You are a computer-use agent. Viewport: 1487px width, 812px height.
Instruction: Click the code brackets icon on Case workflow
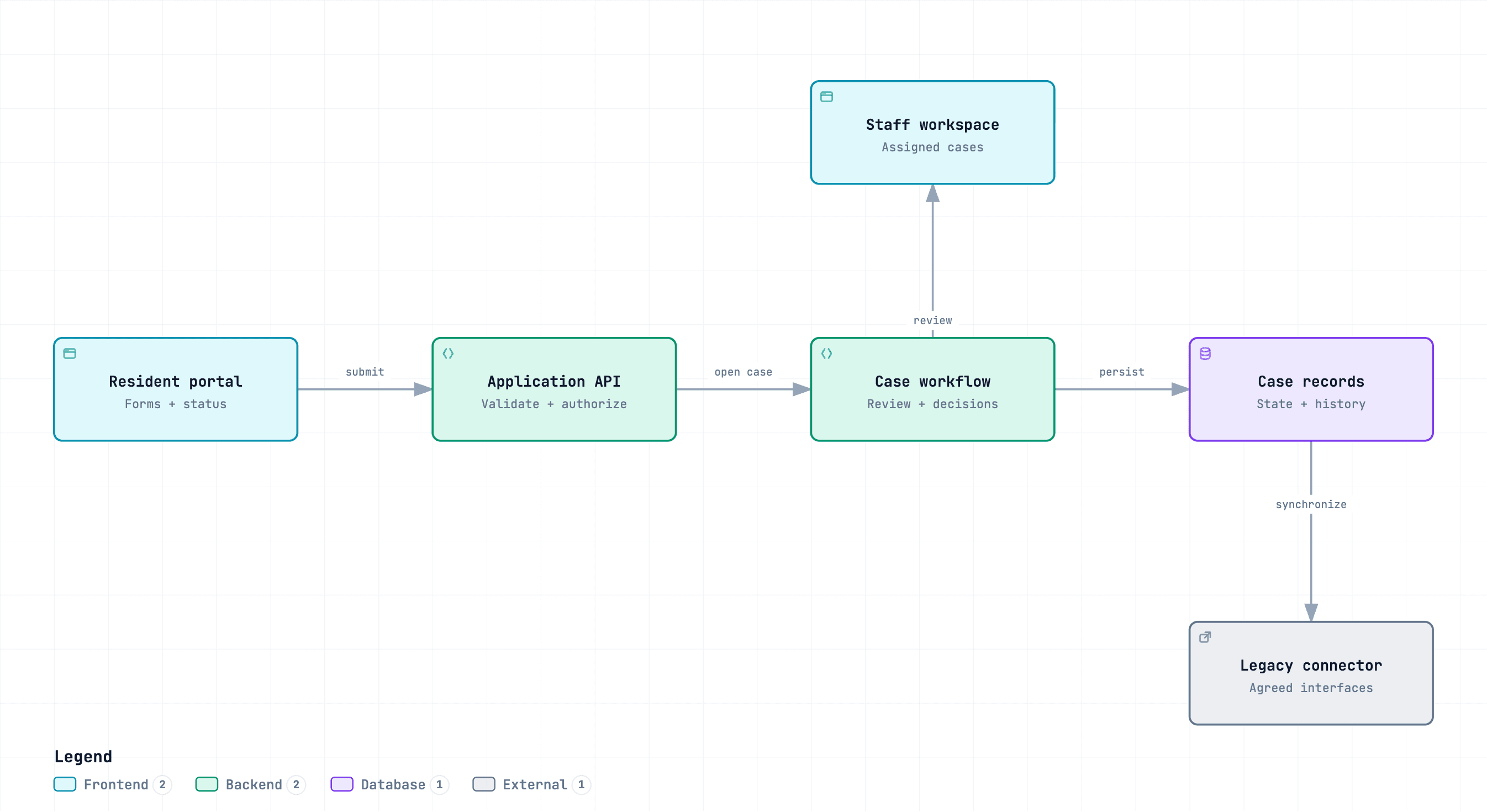826,353
